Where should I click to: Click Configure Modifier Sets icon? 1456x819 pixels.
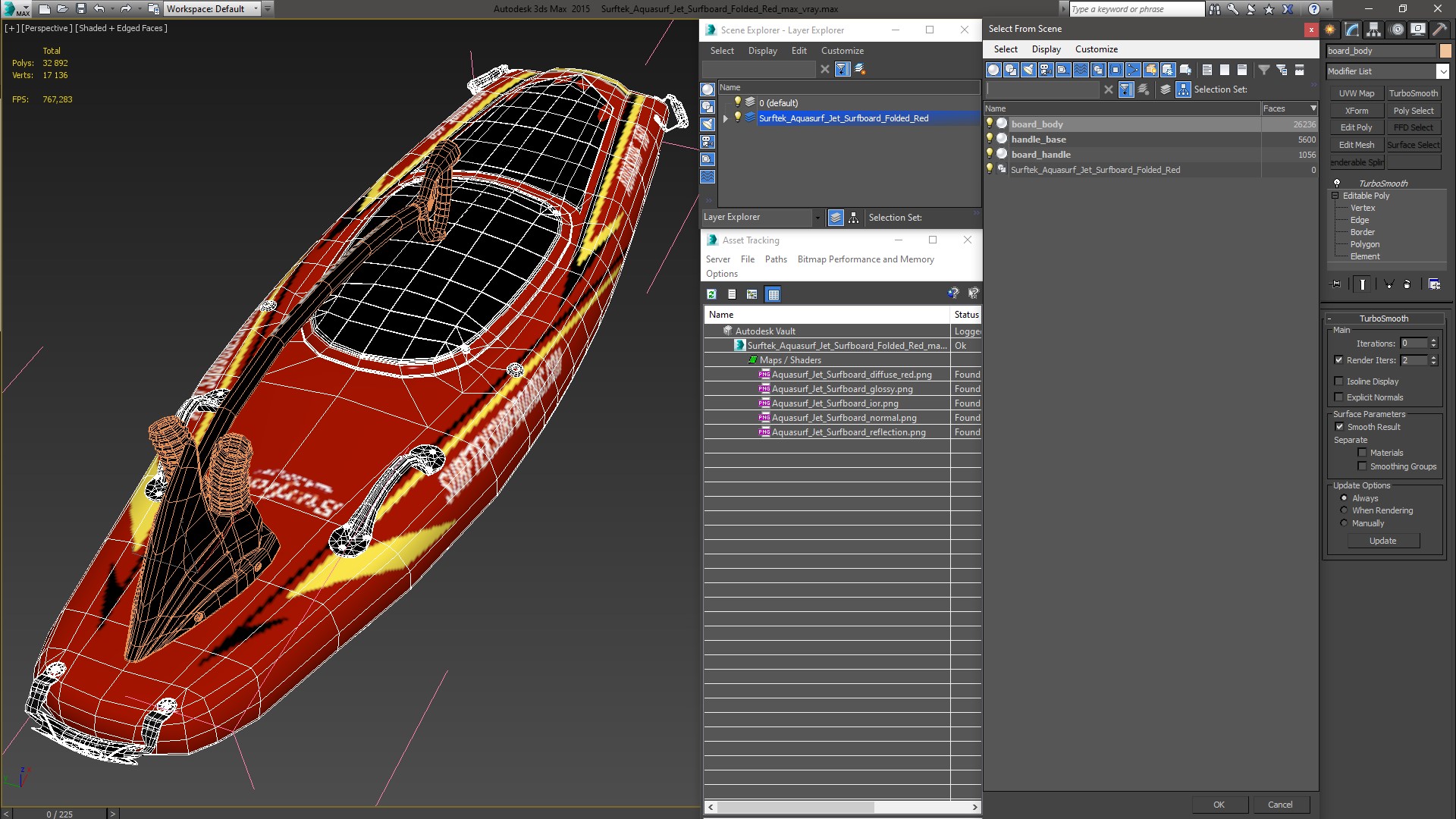1435,284
